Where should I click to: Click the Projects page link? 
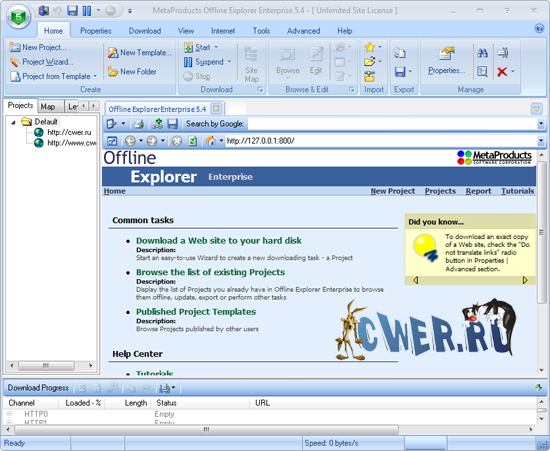pos(440,191)
